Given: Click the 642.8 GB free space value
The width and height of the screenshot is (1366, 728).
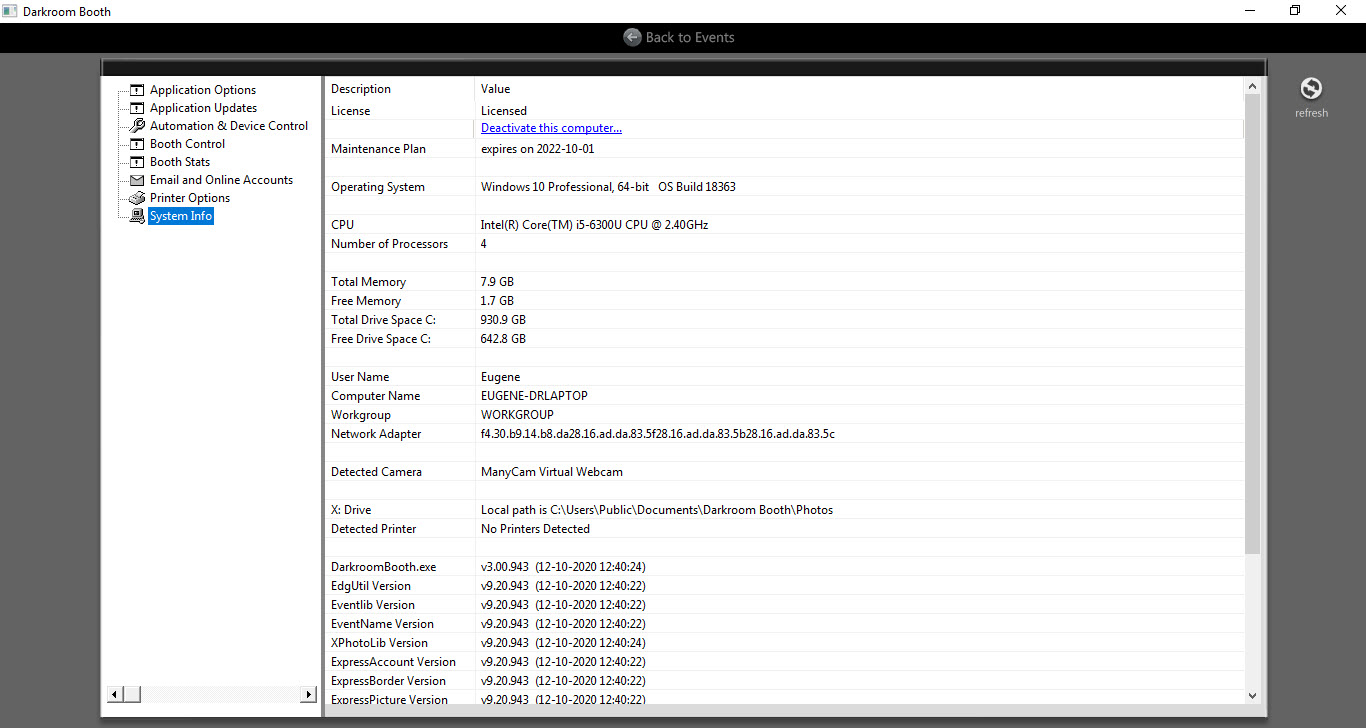Looking at the screenshot, I should 503,339.
